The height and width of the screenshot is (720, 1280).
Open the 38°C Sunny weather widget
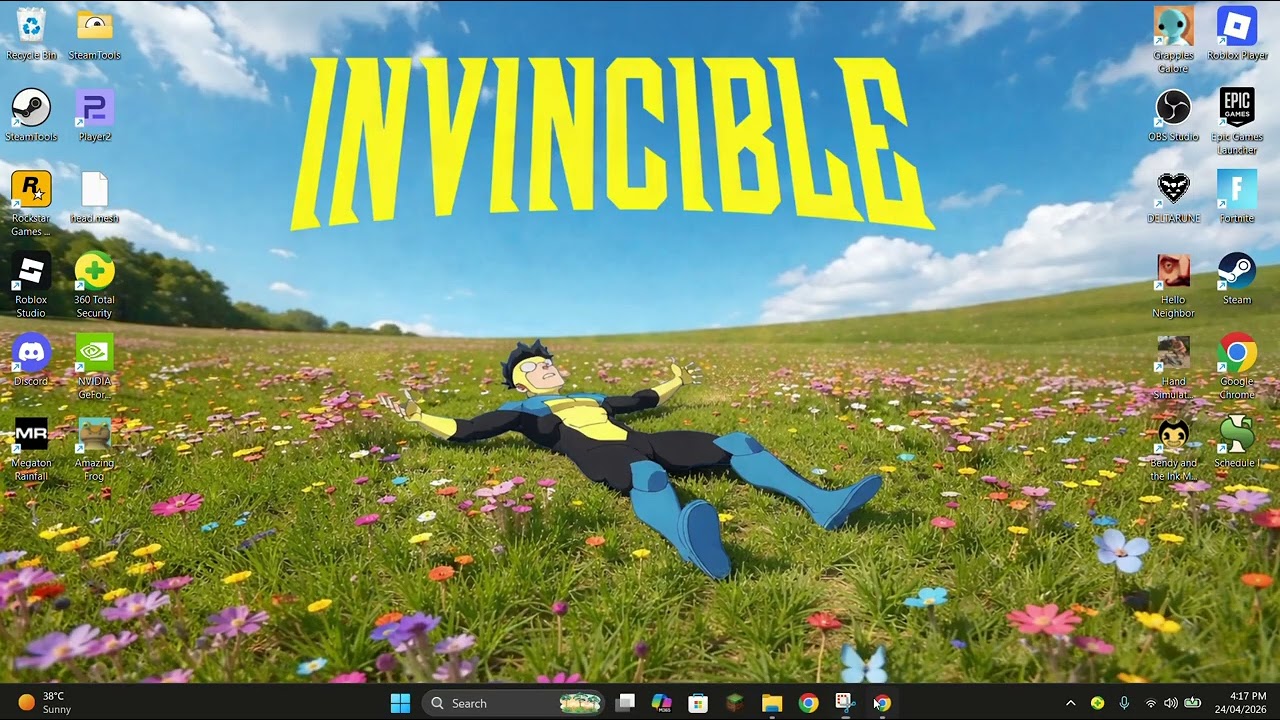[x=46, y=703]
